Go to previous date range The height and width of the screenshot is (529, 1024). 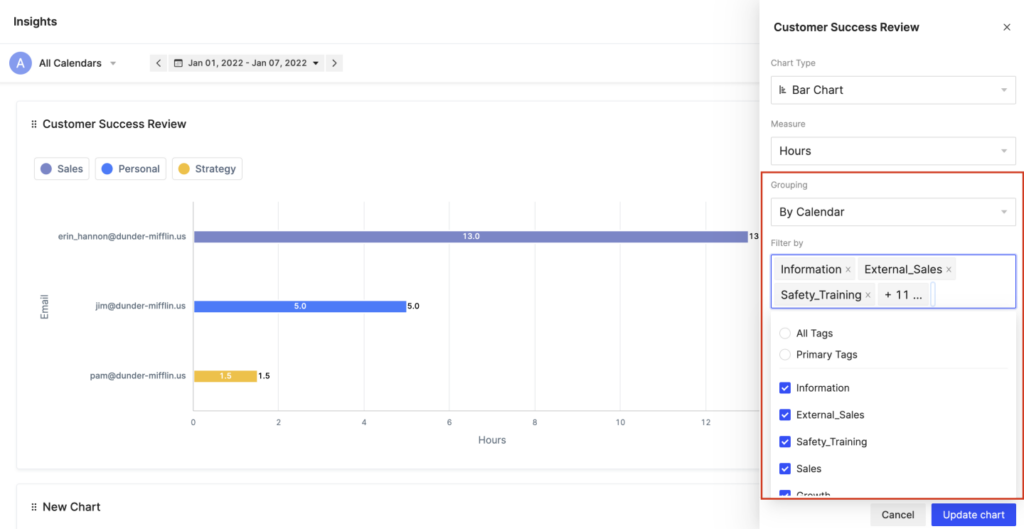coord(159,63)
